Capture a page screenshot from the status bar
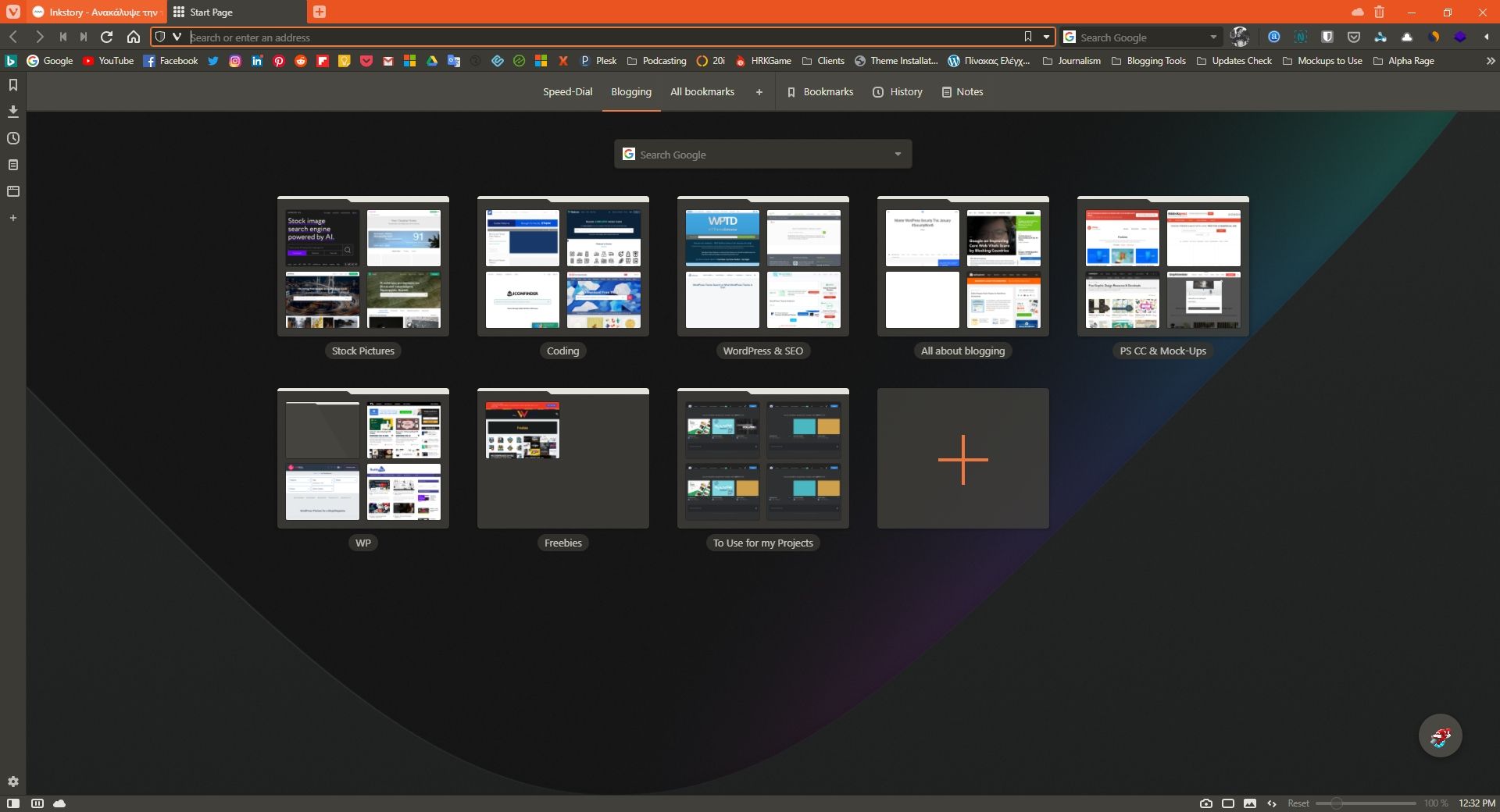This screenshot has width=1500, height=812. [1205, 803]
